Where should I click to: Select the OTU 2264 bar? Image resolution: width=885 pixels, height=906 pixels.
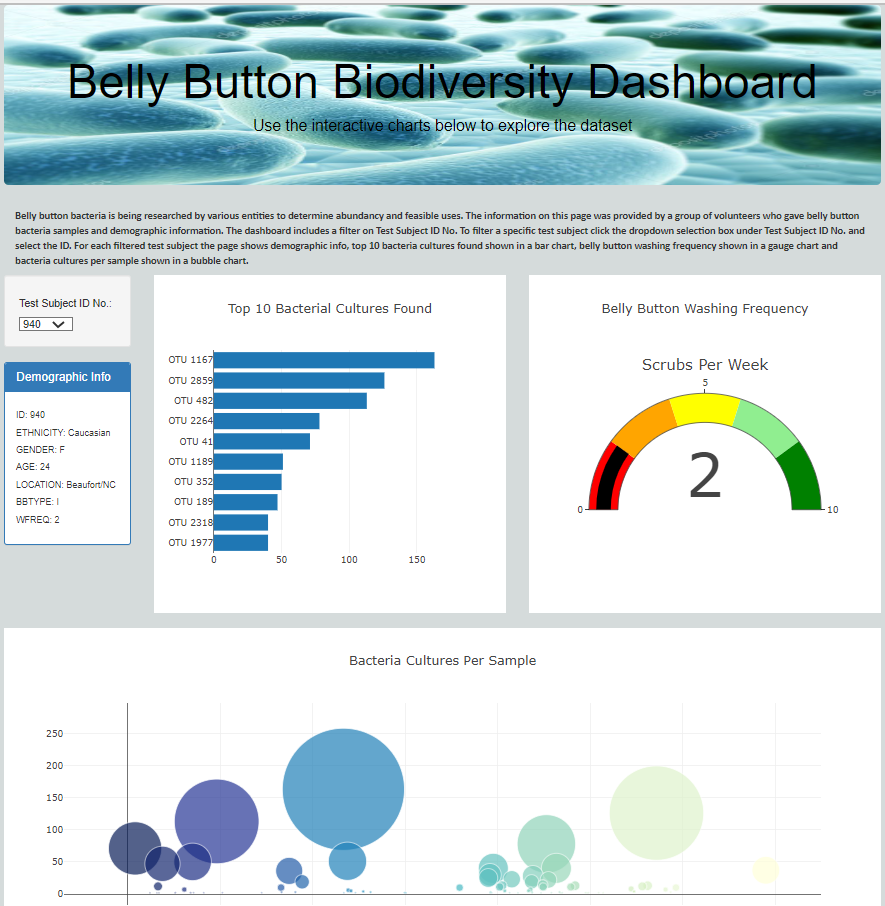(x=266, y=421)
